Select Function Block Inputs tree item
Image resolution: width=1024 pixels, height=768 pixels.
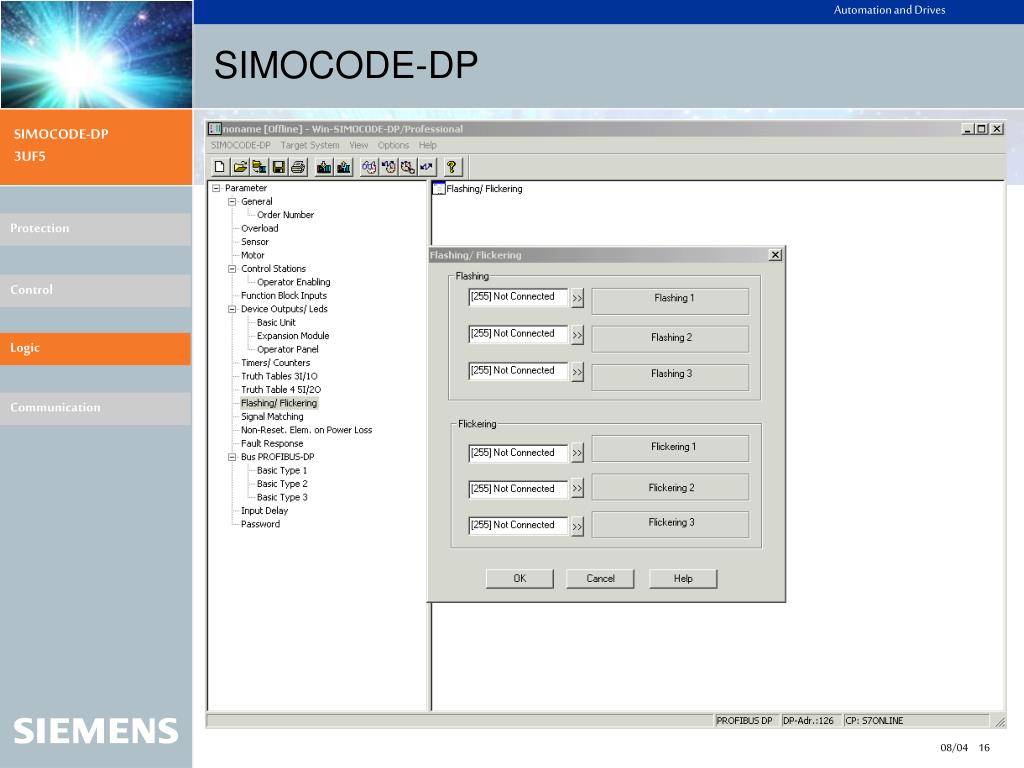tap(283, 296)
